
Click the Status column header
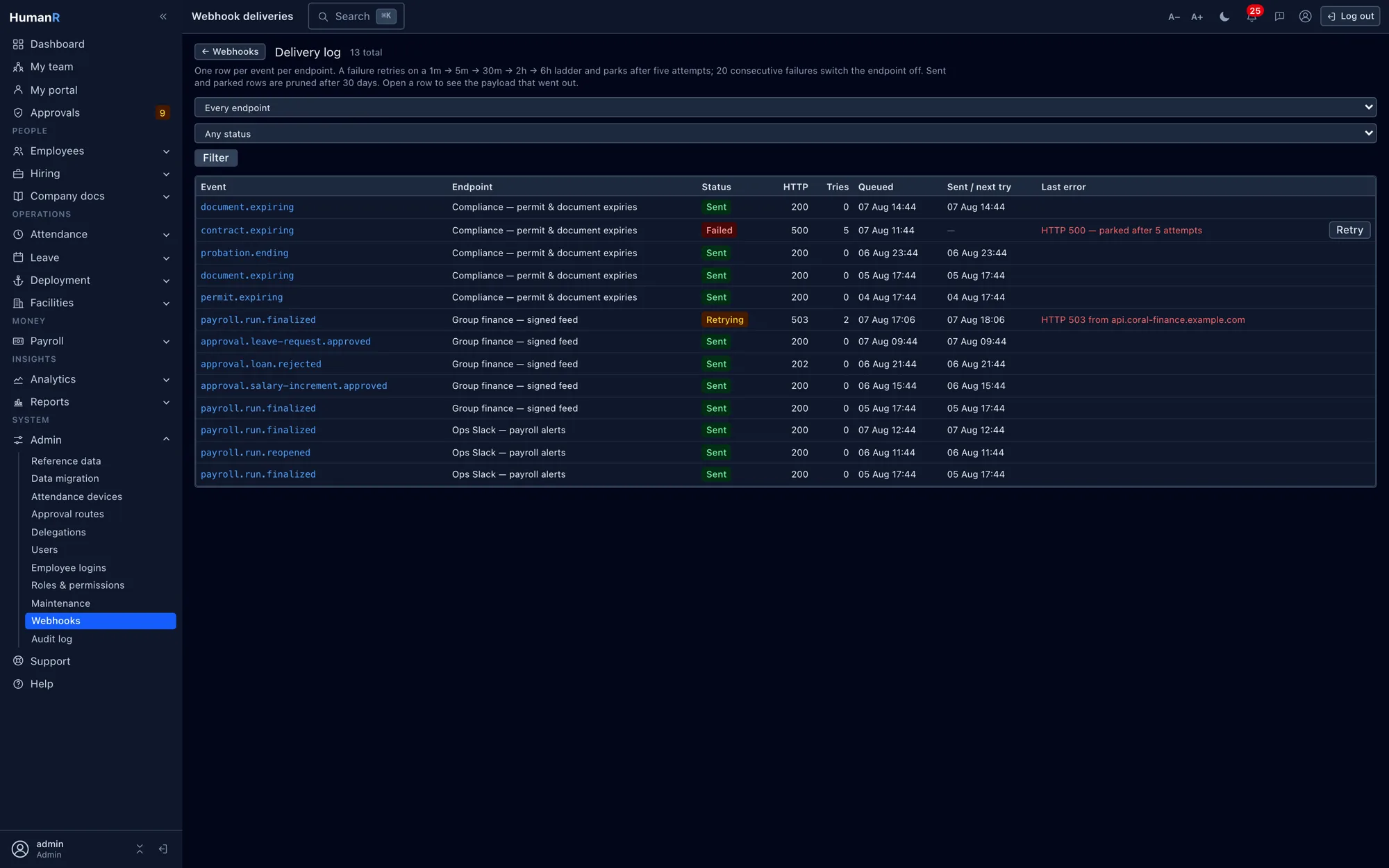click(x=716, y=187)
